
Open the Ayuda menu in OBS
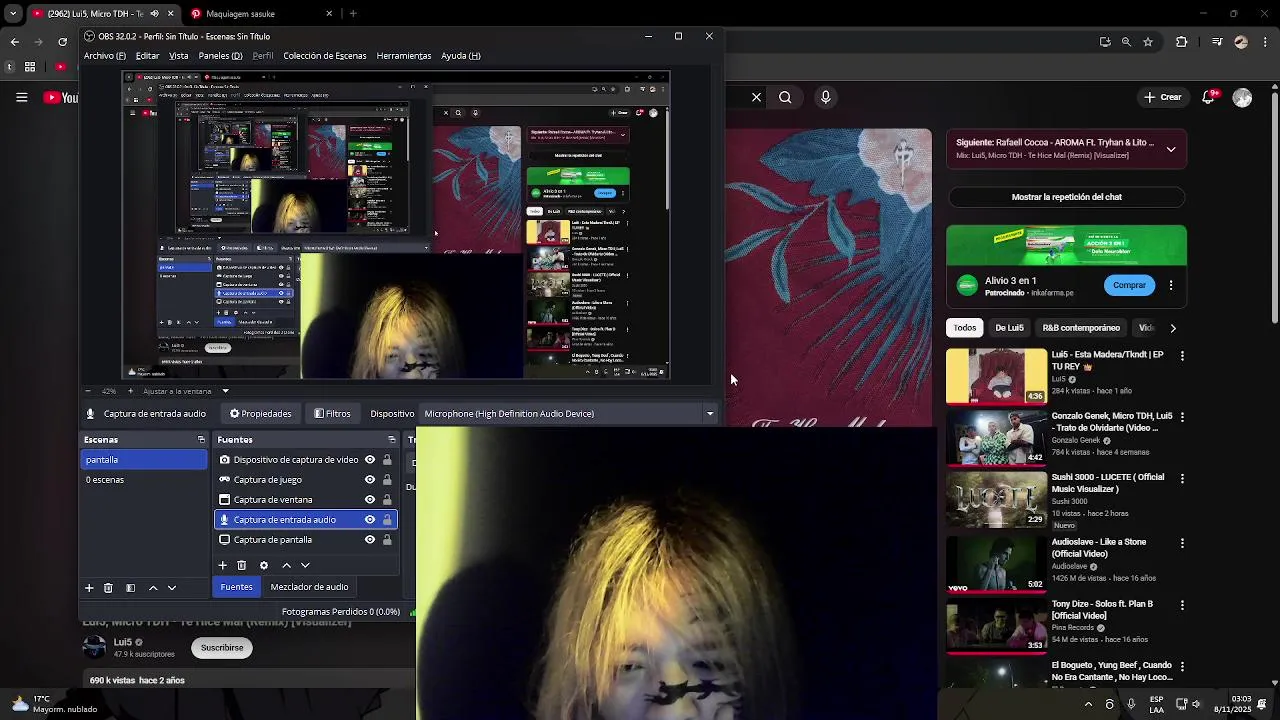coord(461,56)
